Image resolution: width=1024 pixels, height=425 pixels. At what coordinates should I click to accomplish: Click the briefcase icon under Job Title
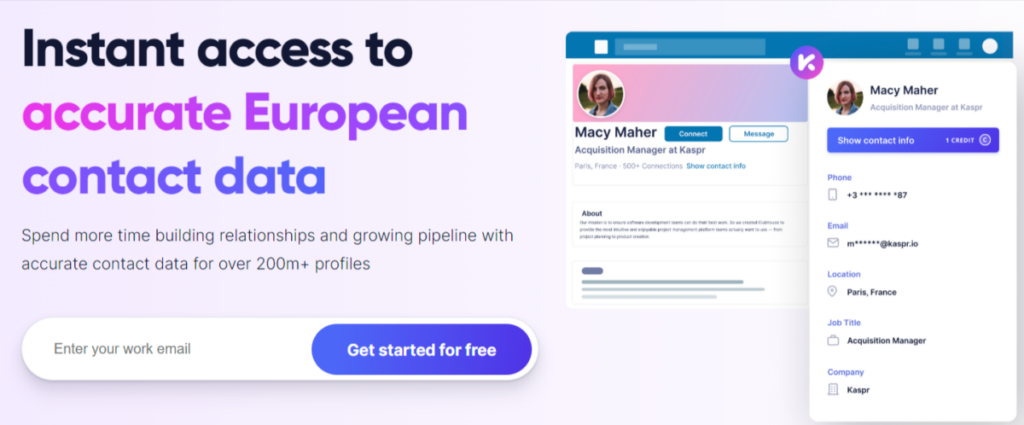pos(832,340)
